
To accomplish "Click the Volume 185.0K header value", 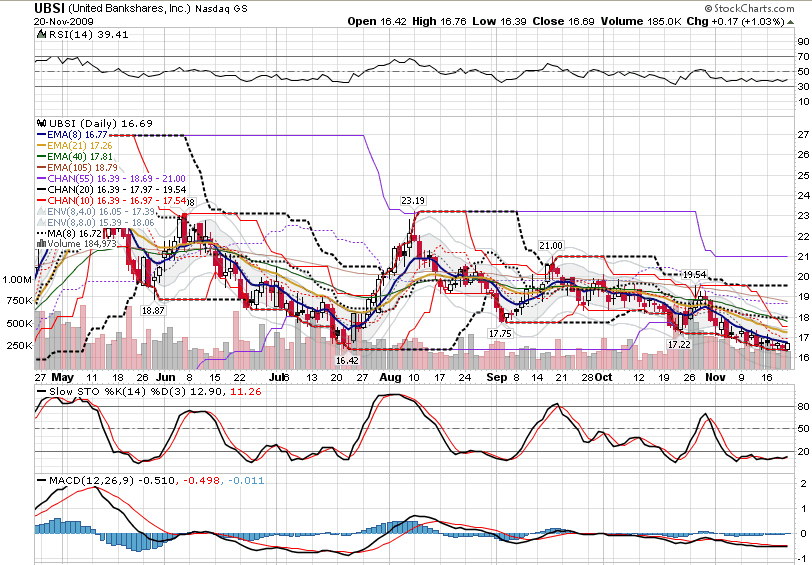I will (641, 22).
